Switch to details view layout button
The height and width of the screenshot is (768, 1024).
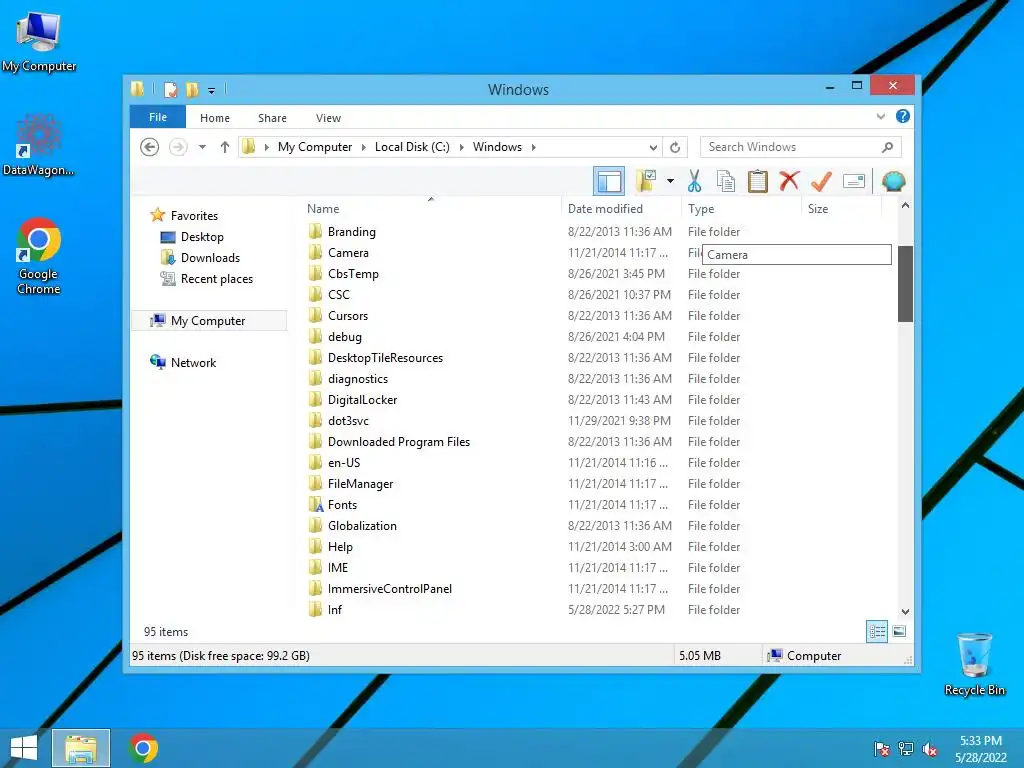(x=877, y=632)
